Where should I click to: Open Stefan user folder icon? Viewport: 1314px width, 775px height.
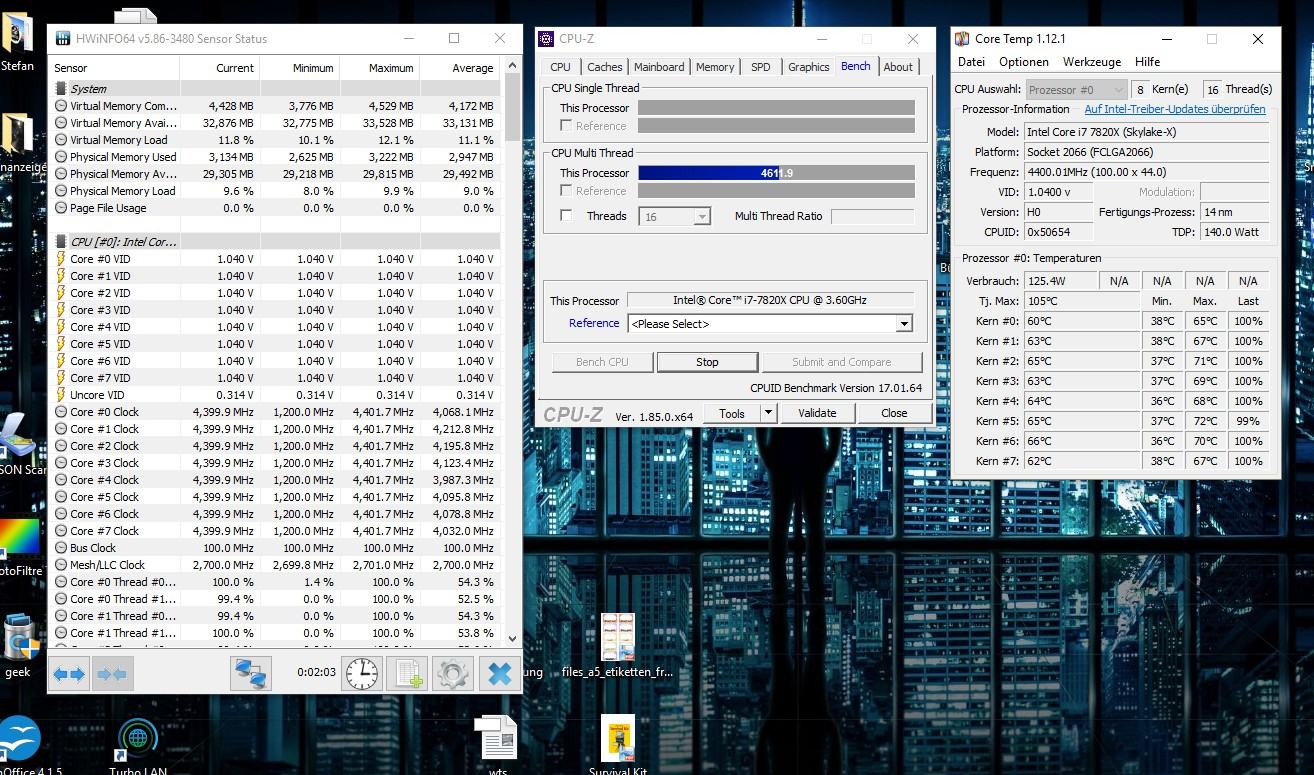tap(17, 42)
